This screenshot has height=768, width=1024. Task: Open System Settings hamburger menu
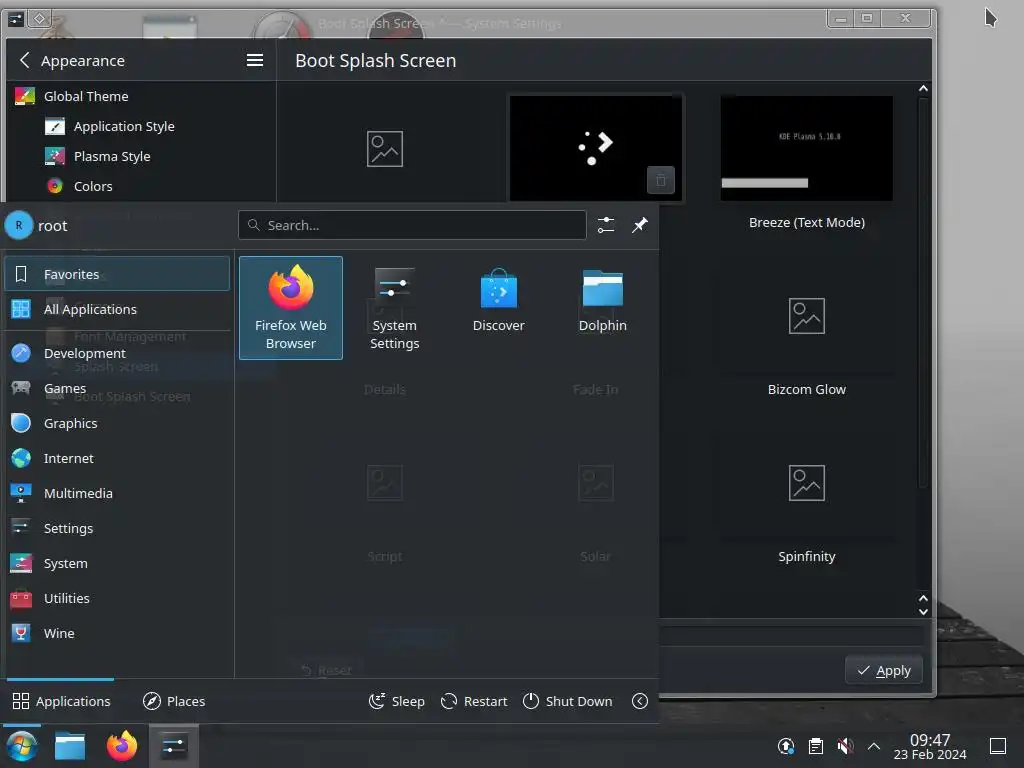(255, 60)
